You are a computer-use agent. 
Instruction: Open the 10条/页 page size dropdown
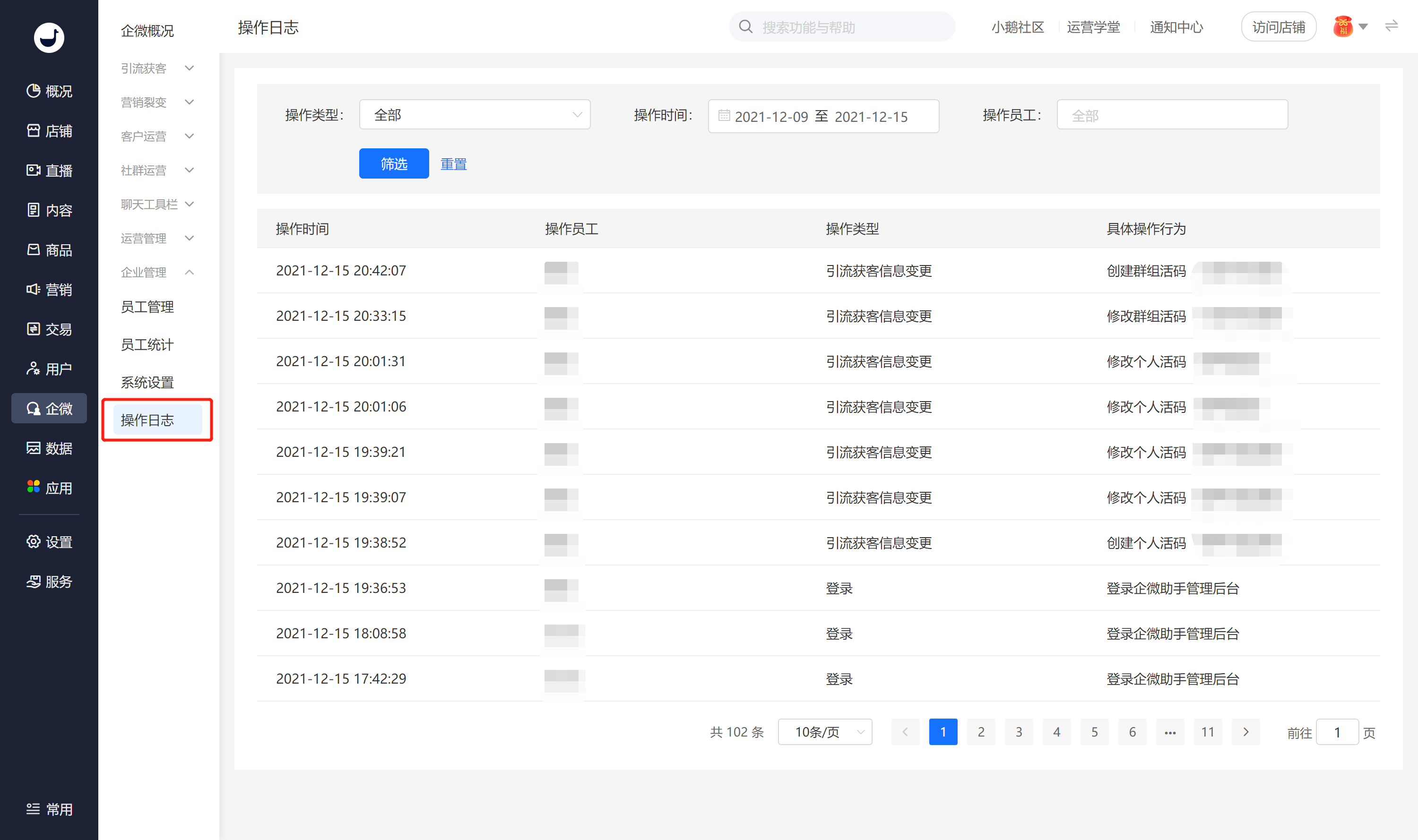point(824,732)
